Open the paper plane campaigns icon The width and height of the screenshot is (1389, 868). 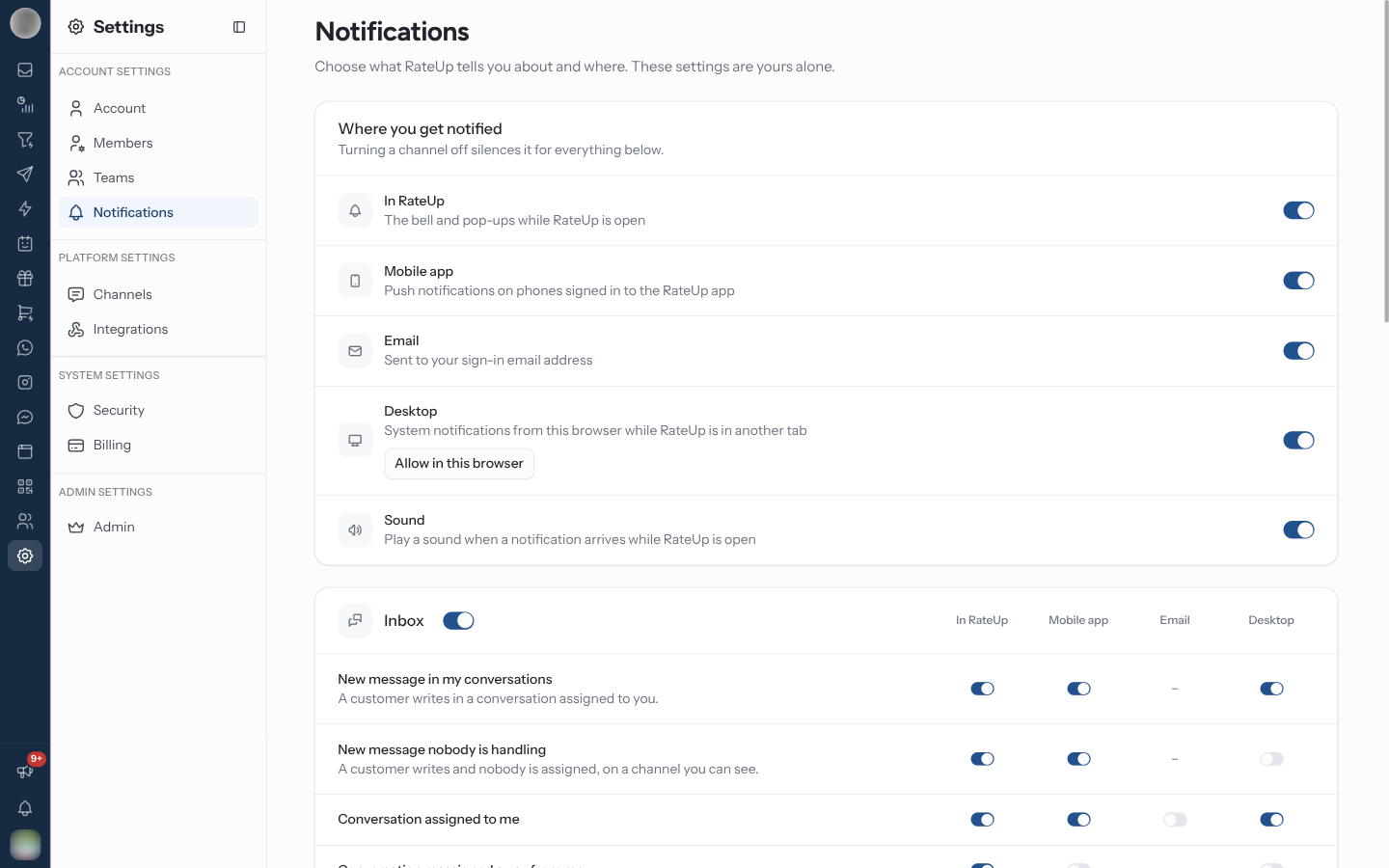25,175
